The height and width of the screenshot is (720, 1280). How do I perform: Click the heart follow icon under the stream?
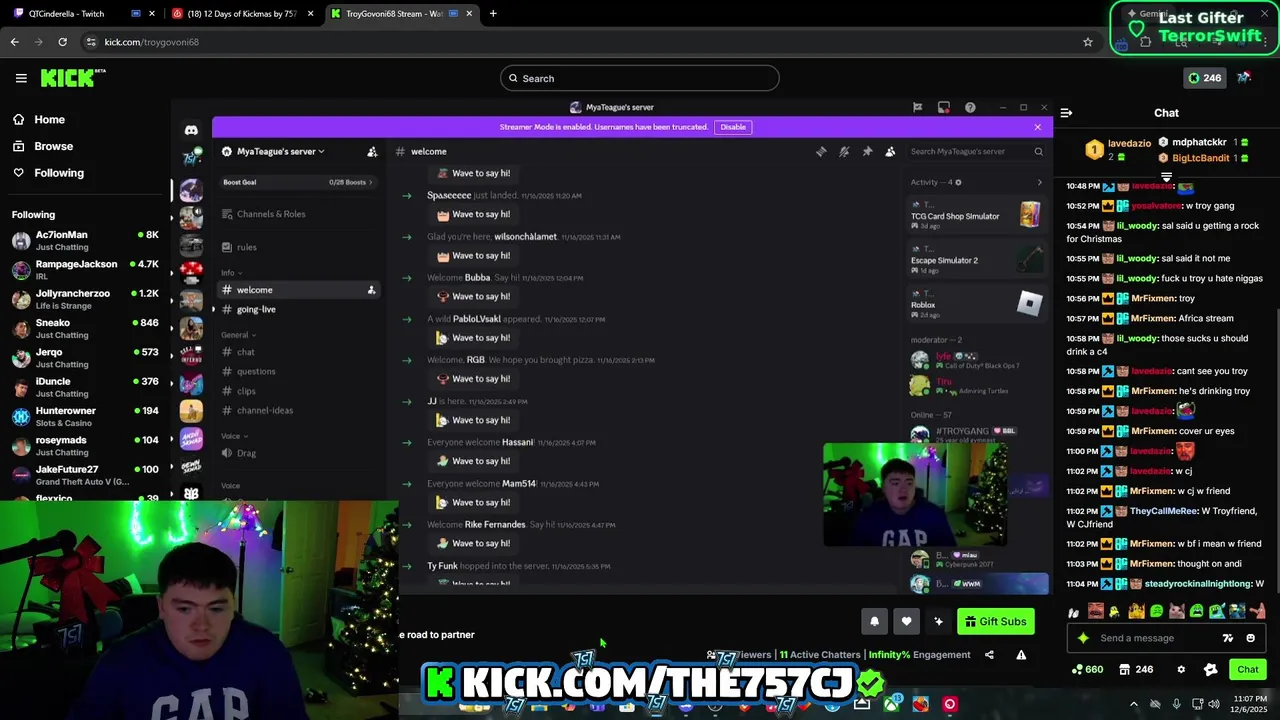click(906, 622)
